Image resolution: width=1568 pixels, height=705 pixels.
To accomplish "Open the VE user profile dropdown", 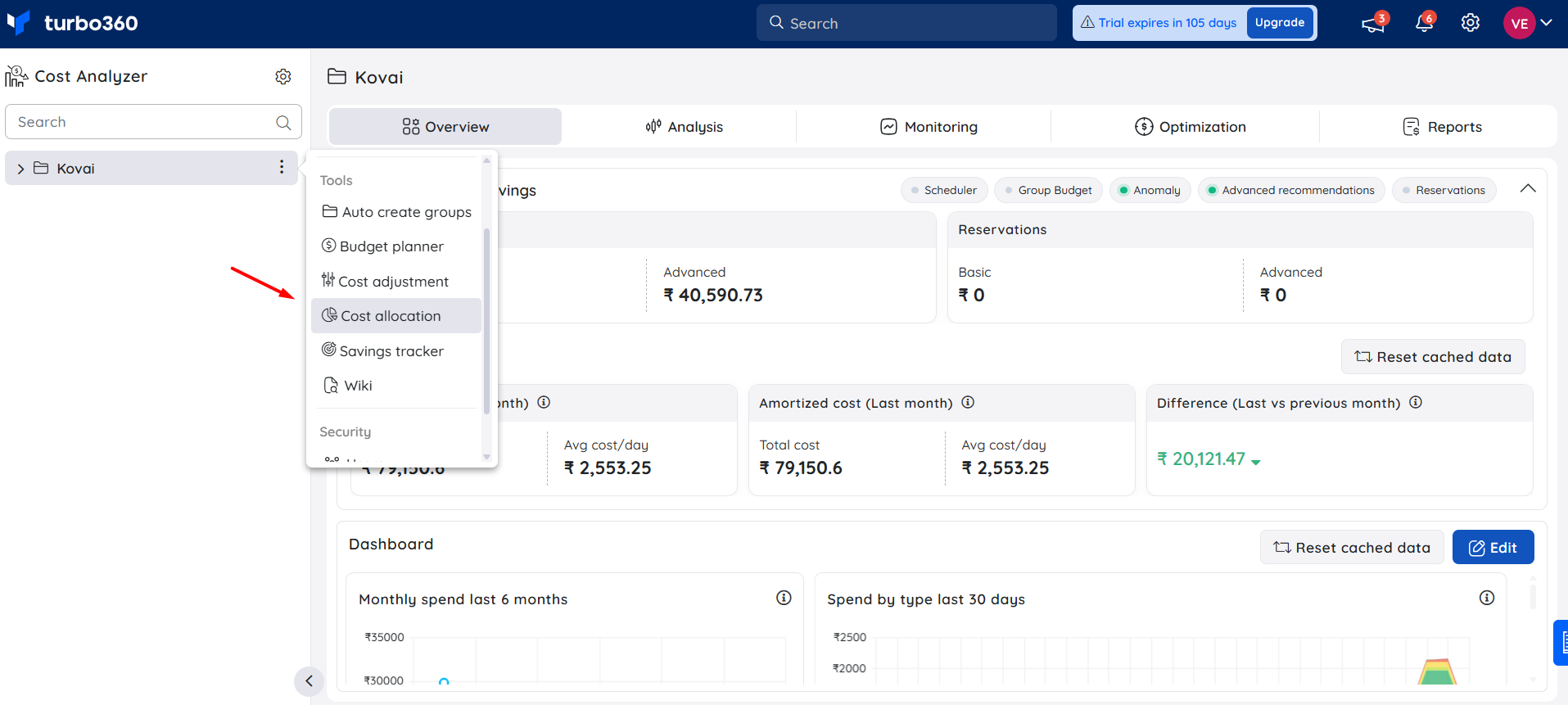I will [1528, 23].
